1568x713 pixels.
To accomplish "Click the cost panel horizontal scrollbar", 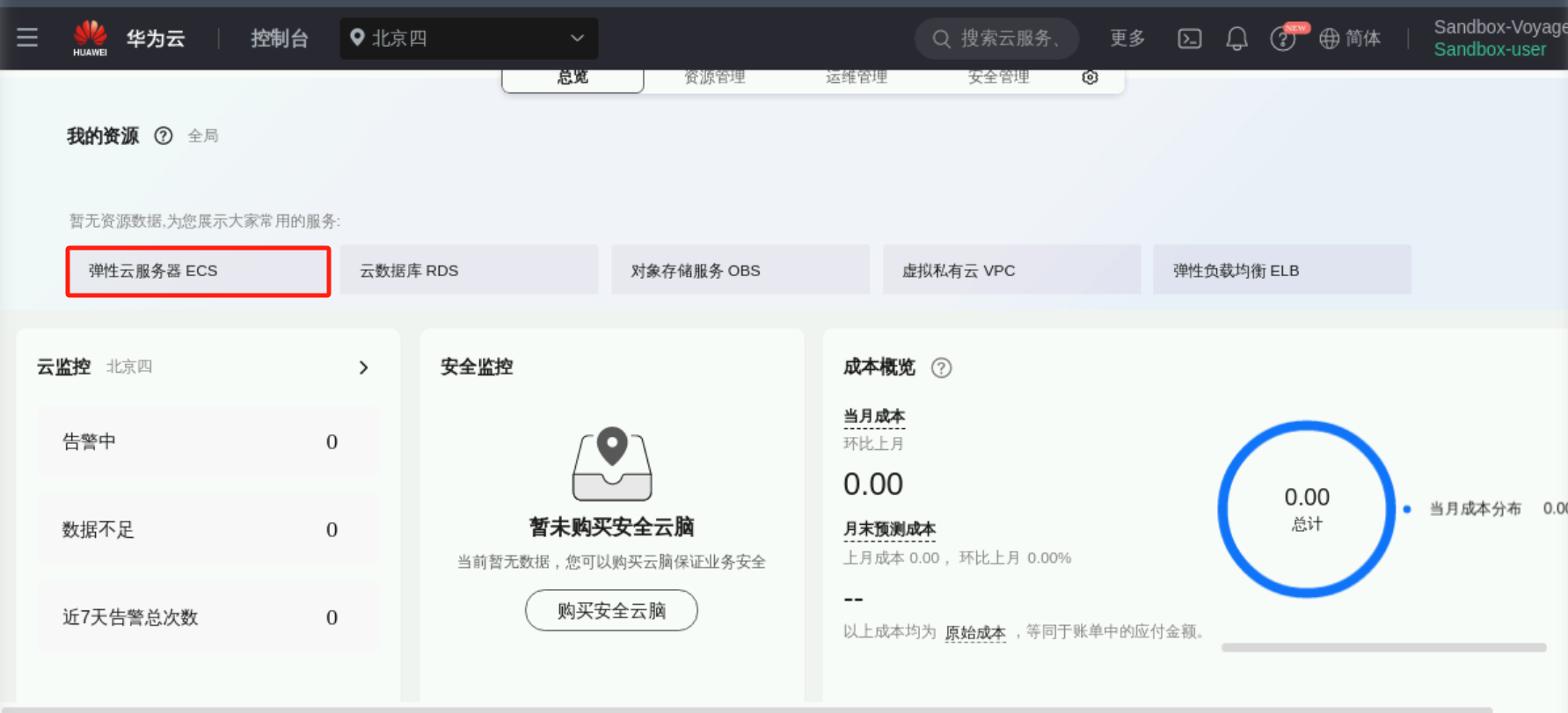I will (1383, 648).
